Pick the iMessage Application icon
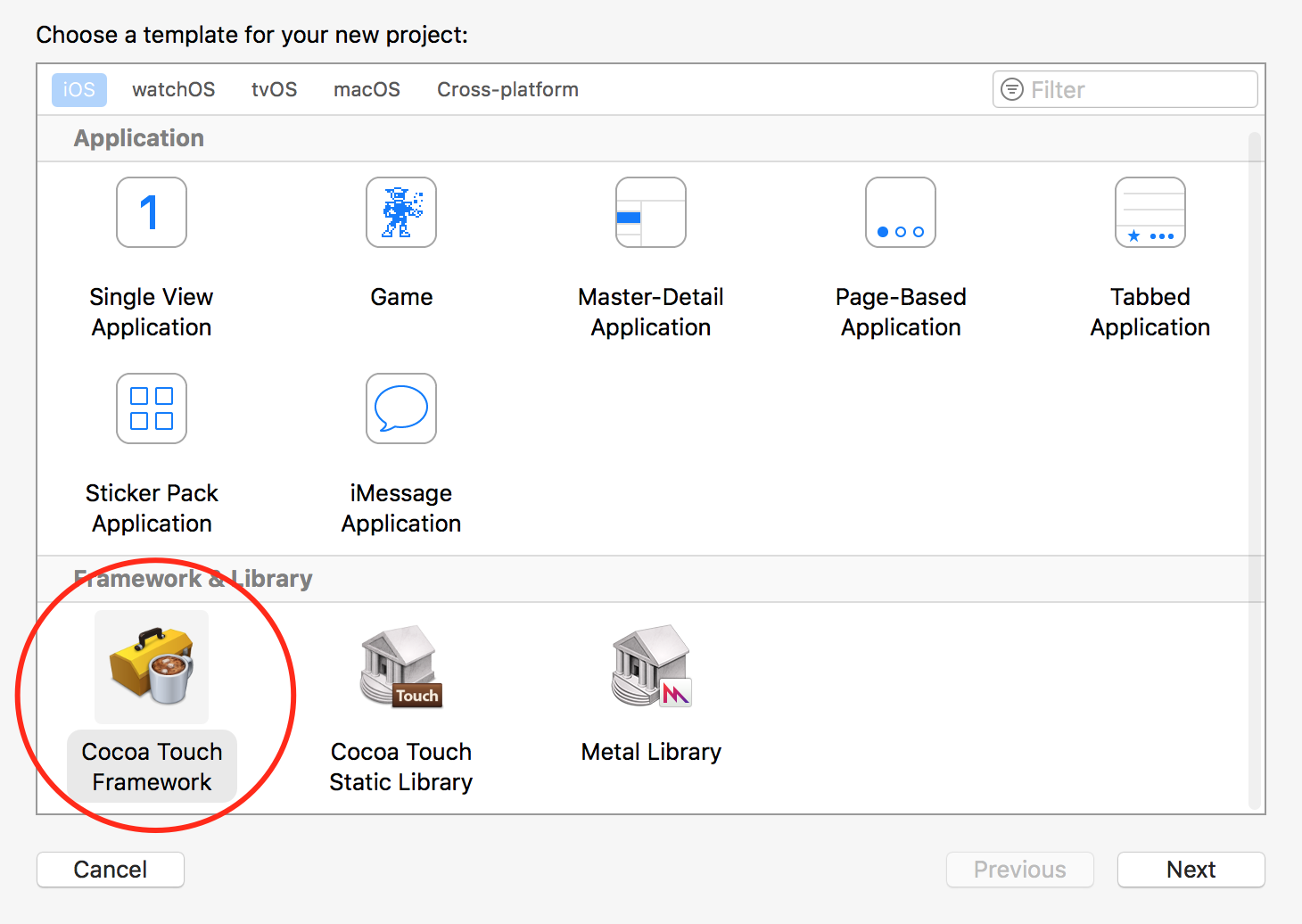1302x924 pixels. tap(401, 408)
